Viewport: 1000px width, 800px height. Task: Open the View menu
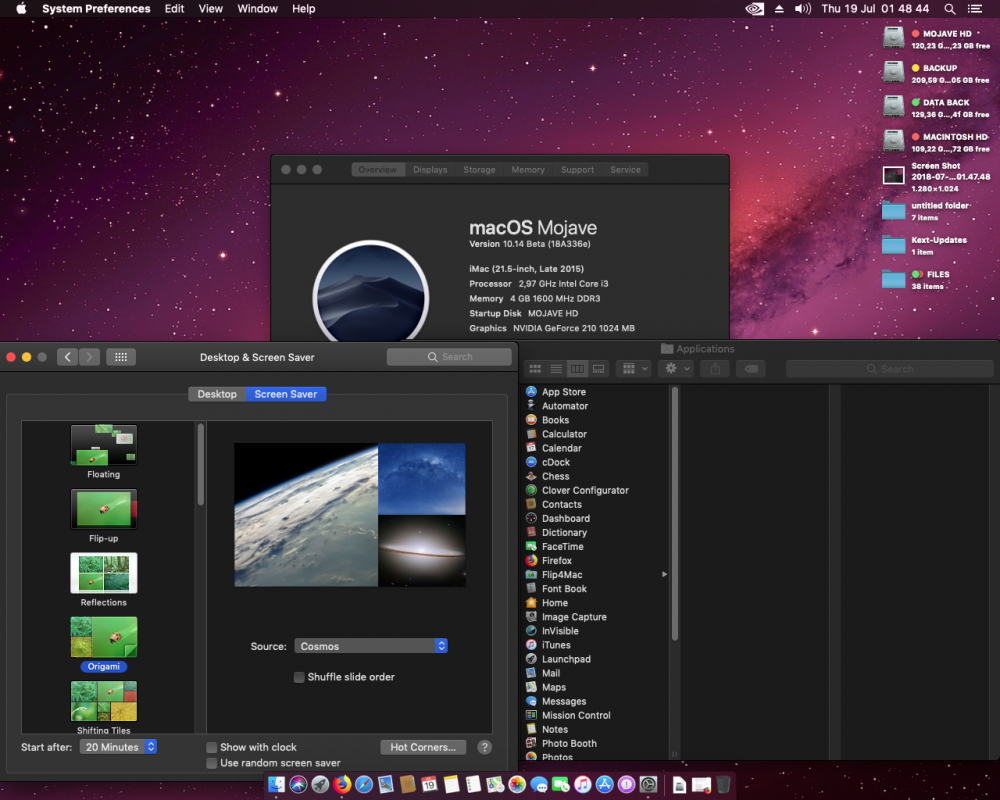click(x=210, y=9)
